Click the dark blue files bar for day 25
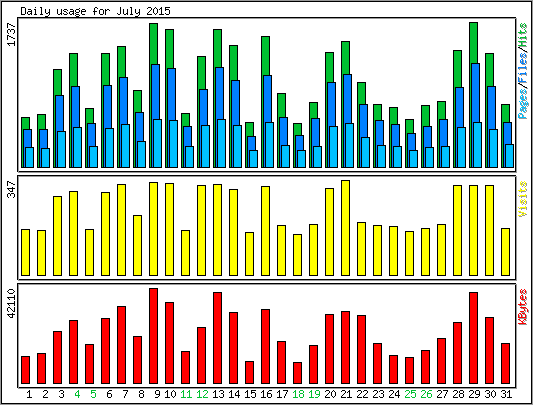Screen dimensions: 533x405 pyautogui.click(x=411, y=142)
